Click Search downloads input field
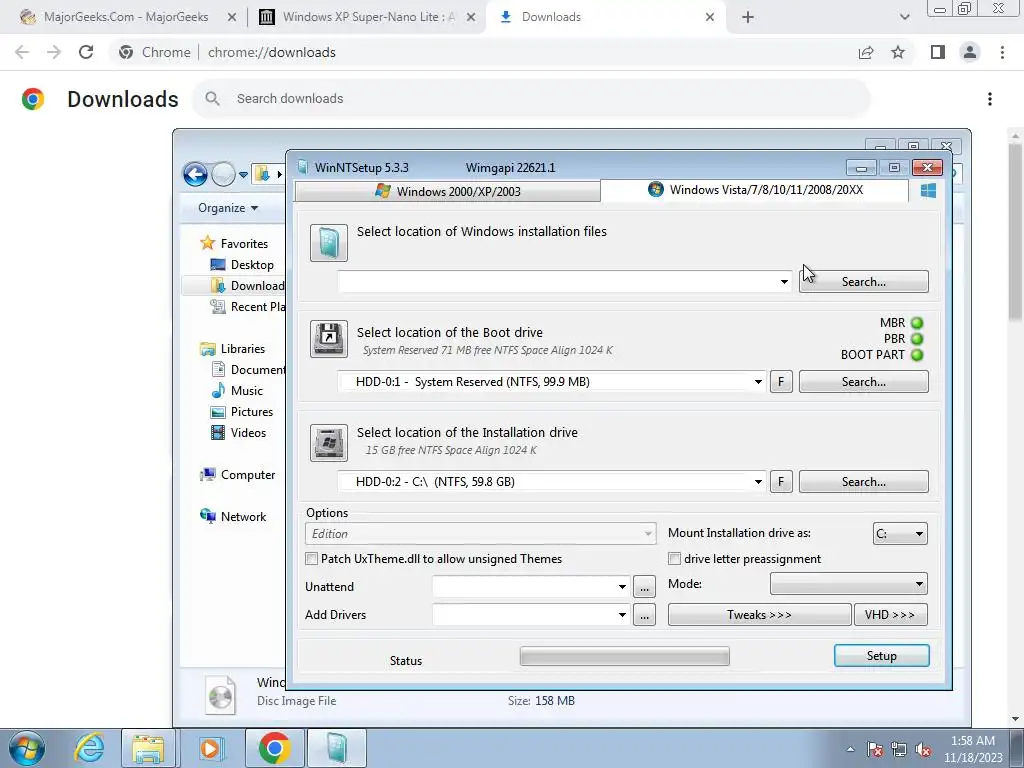This screenshot has height=768, width=1024. (532, 99)
